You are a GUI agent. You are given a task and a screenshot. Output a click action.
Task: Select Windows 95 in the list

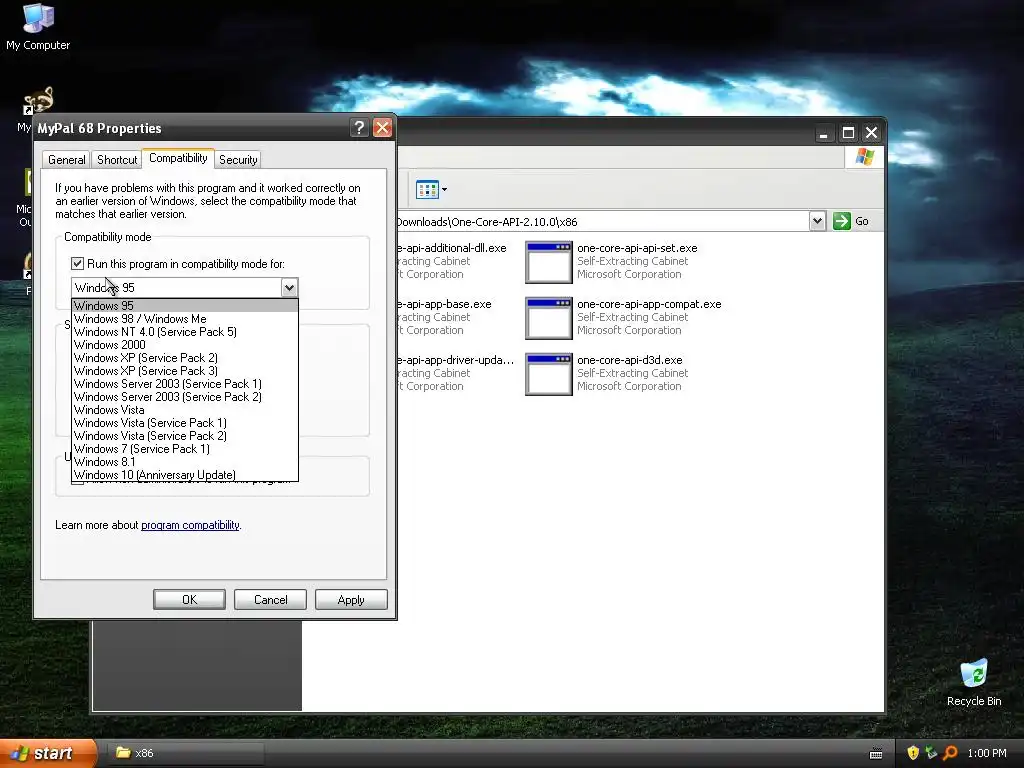[x=185, y=306]
